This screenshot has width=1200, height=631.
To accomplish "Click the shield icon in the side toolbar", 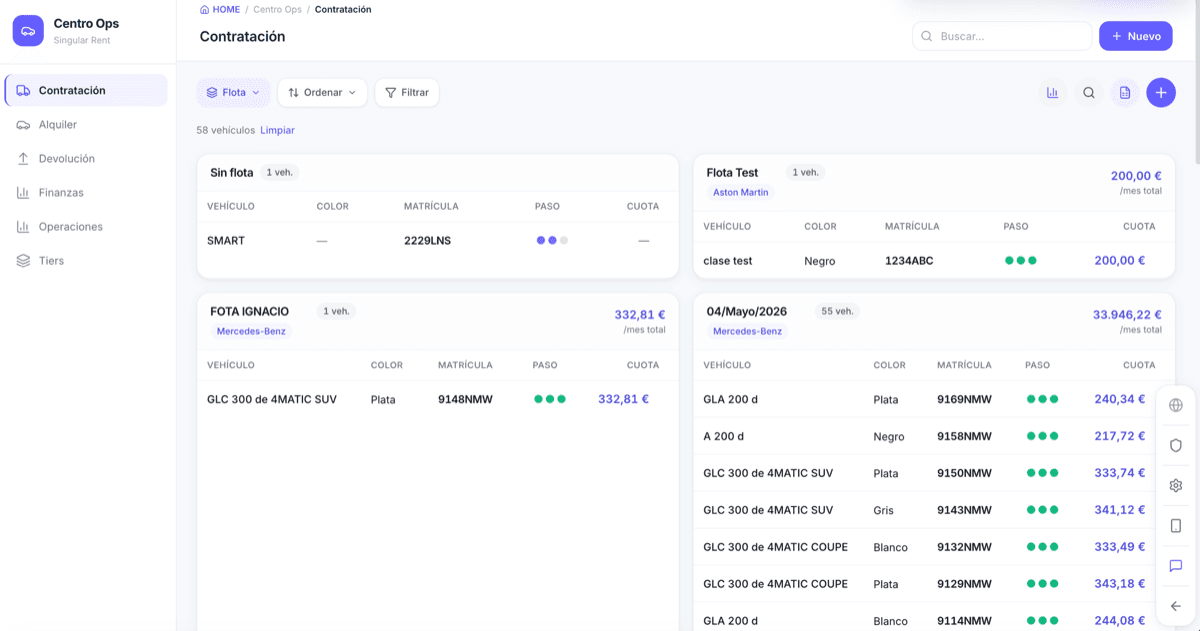I will (1176, 445).
